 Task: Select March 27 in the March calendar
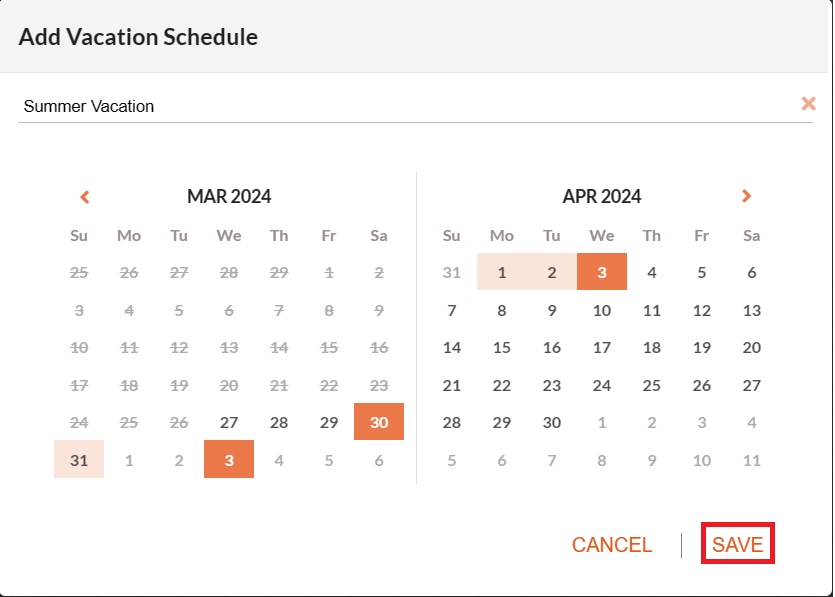(229, 422)
